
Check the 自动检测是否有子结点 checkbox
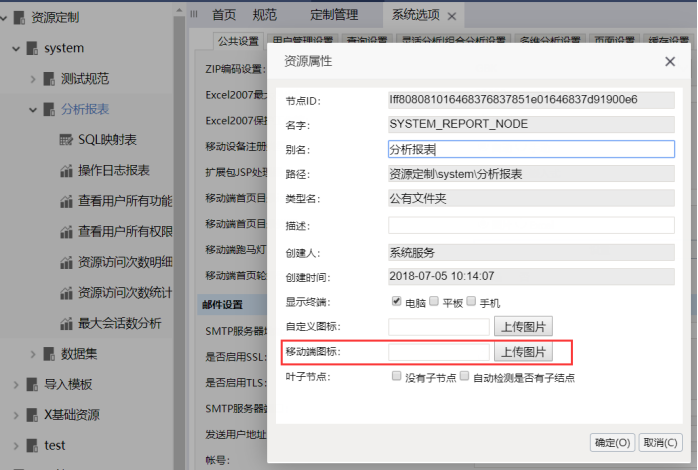(464, 376)
